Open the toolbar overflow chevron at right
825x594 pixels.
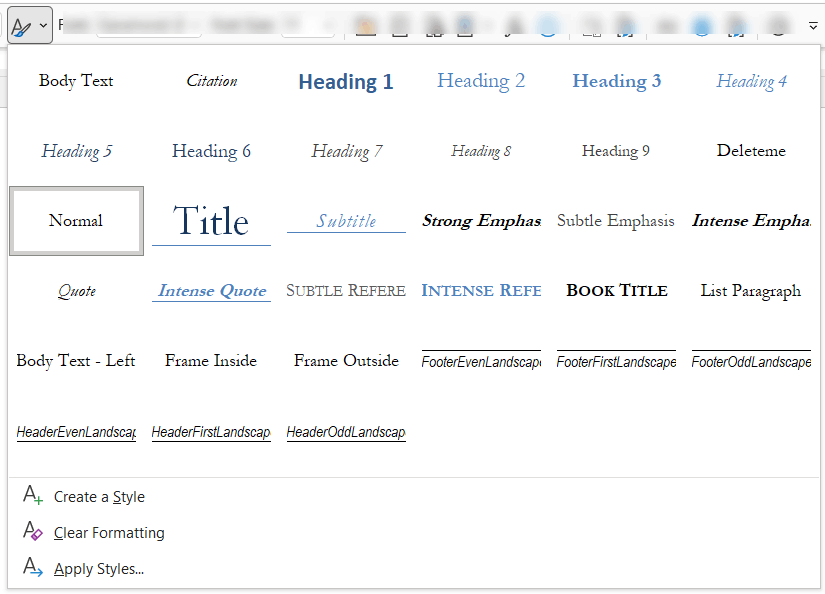(813, 25)
